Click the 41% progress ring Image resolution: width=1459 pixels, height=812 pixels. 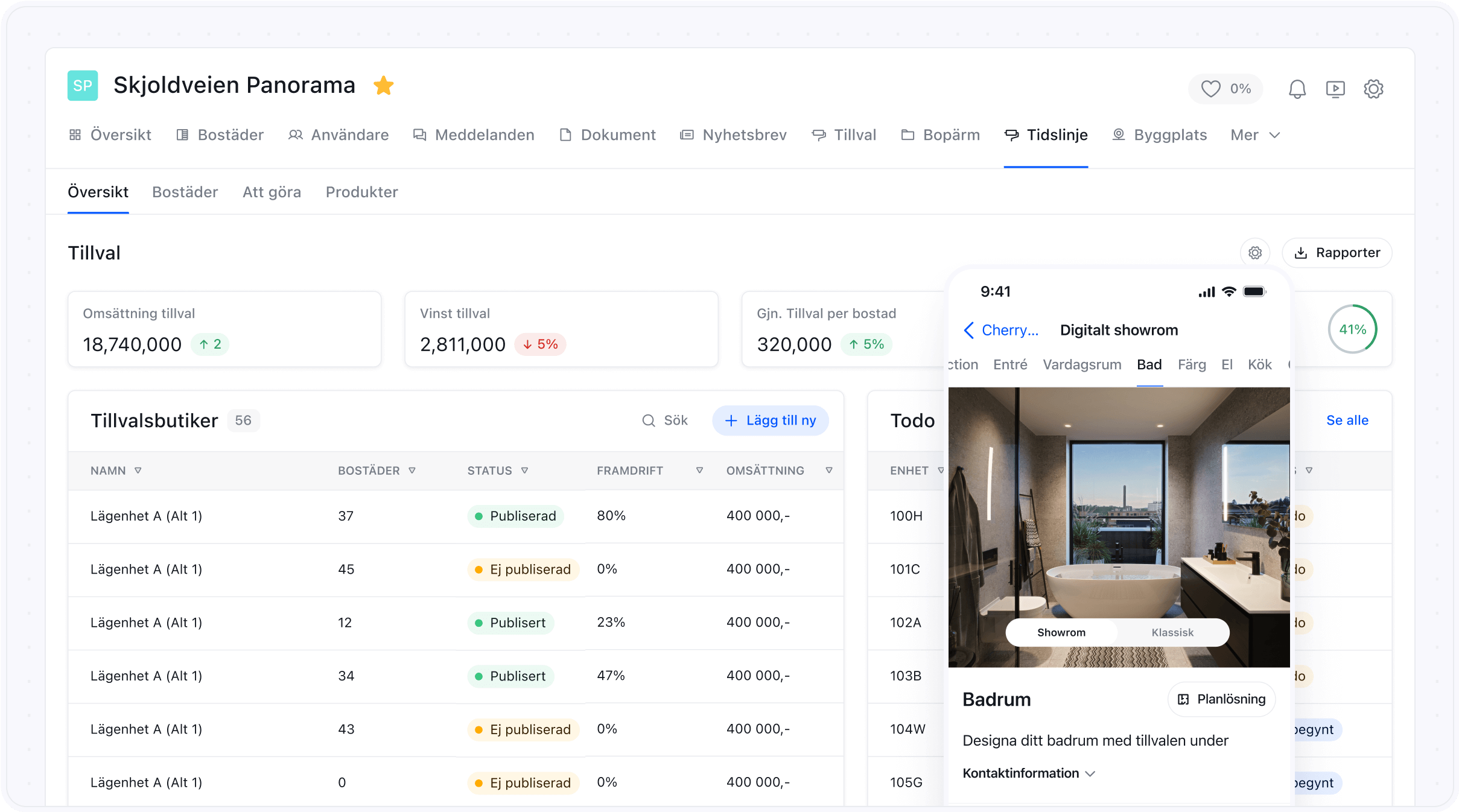point(1352,329)
